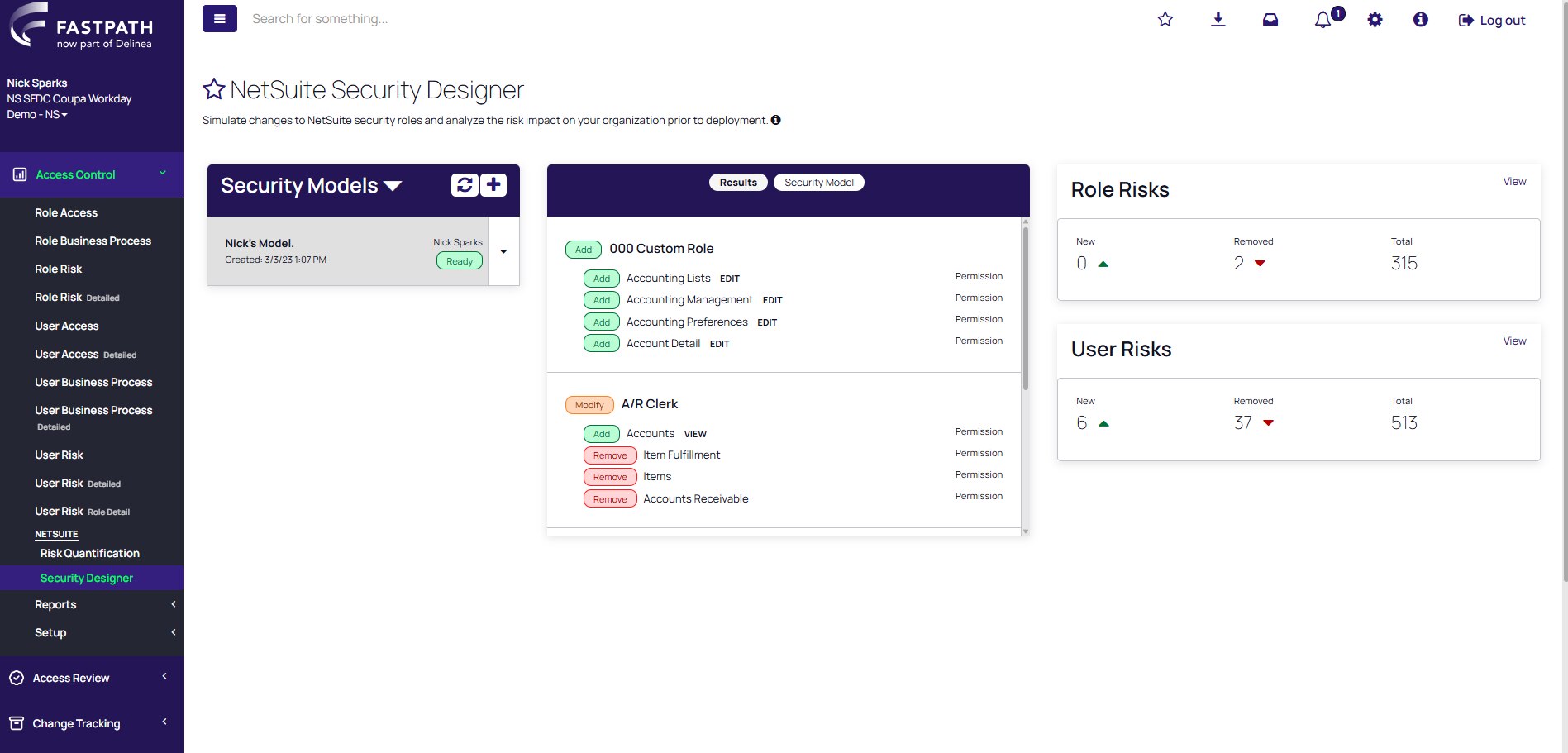
Task: Collapse the Access Control sidebar section
Action: (92, 174)
